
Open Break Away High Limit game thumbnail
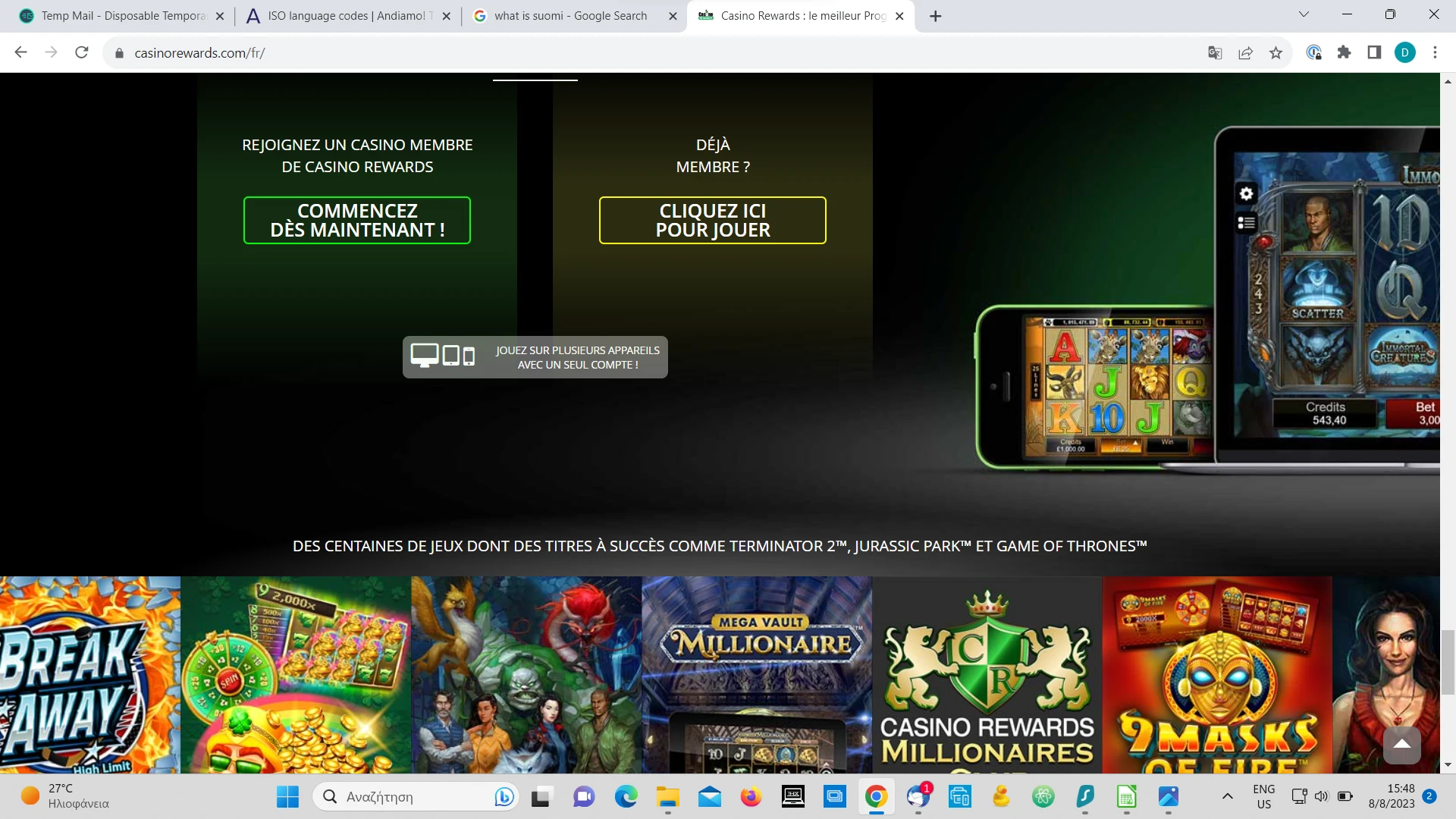[90, 675]
